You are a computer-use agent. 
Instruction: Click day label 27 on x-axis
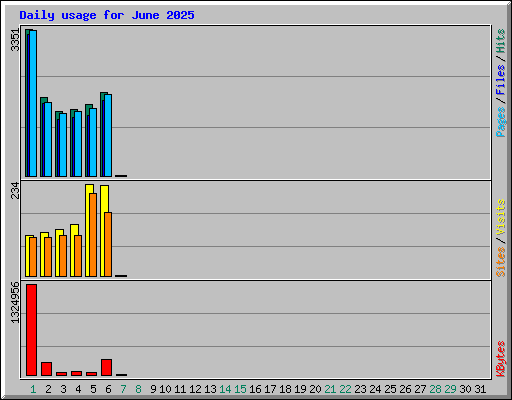click(420, 389)
